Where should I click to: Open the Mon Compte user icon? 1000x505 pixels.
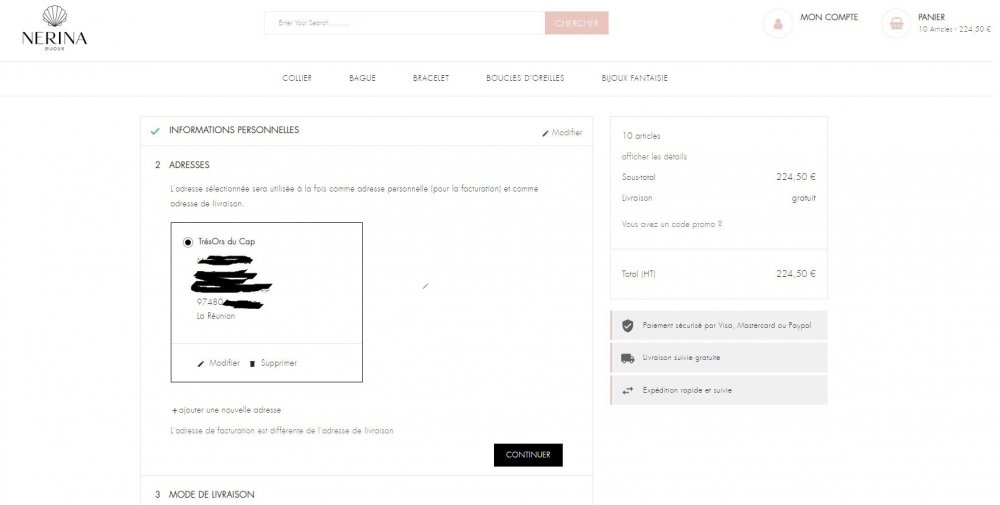(777, 23)
